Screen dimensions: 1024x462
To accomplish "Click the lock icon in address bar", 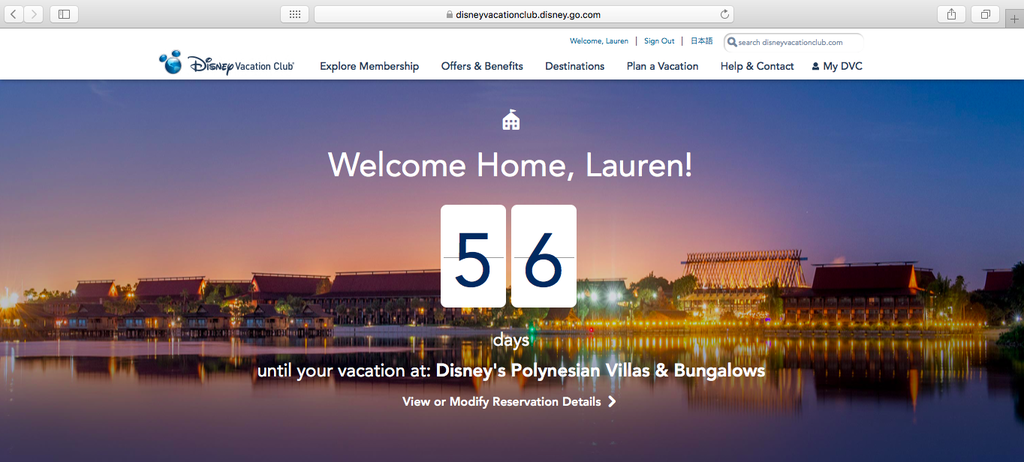I will point(449,14).
